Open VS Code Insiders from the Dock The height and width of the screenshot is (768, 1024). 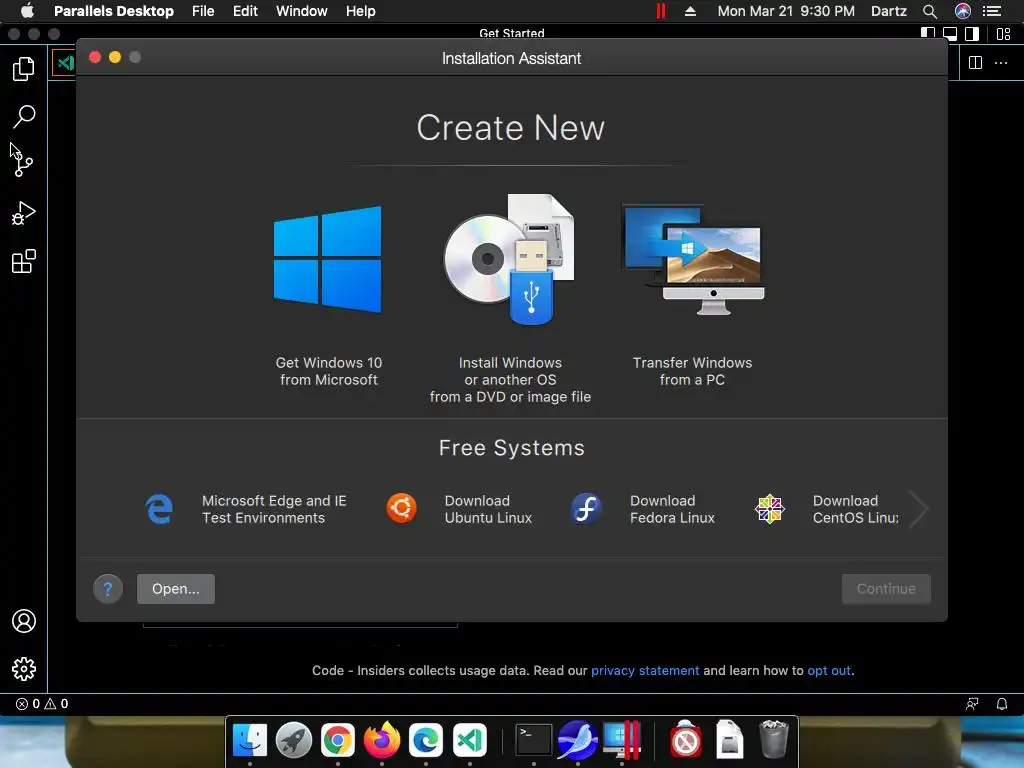click(x=470, y=740)
